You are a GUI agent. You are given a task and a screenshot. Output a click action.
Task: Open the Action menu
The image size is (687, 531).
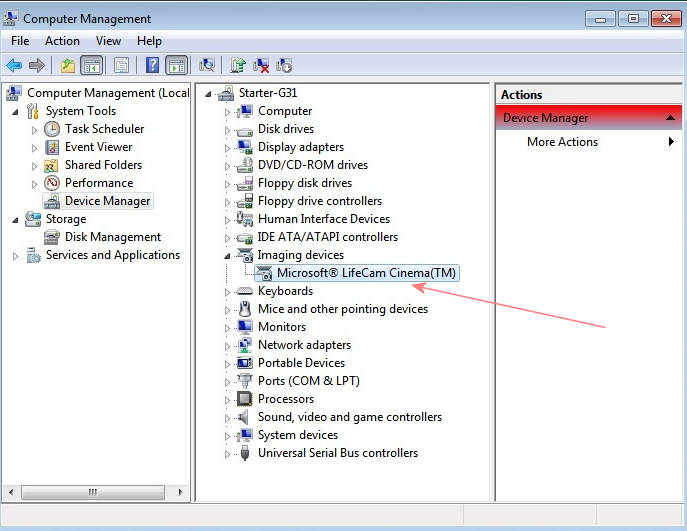(x=62, y=41)
